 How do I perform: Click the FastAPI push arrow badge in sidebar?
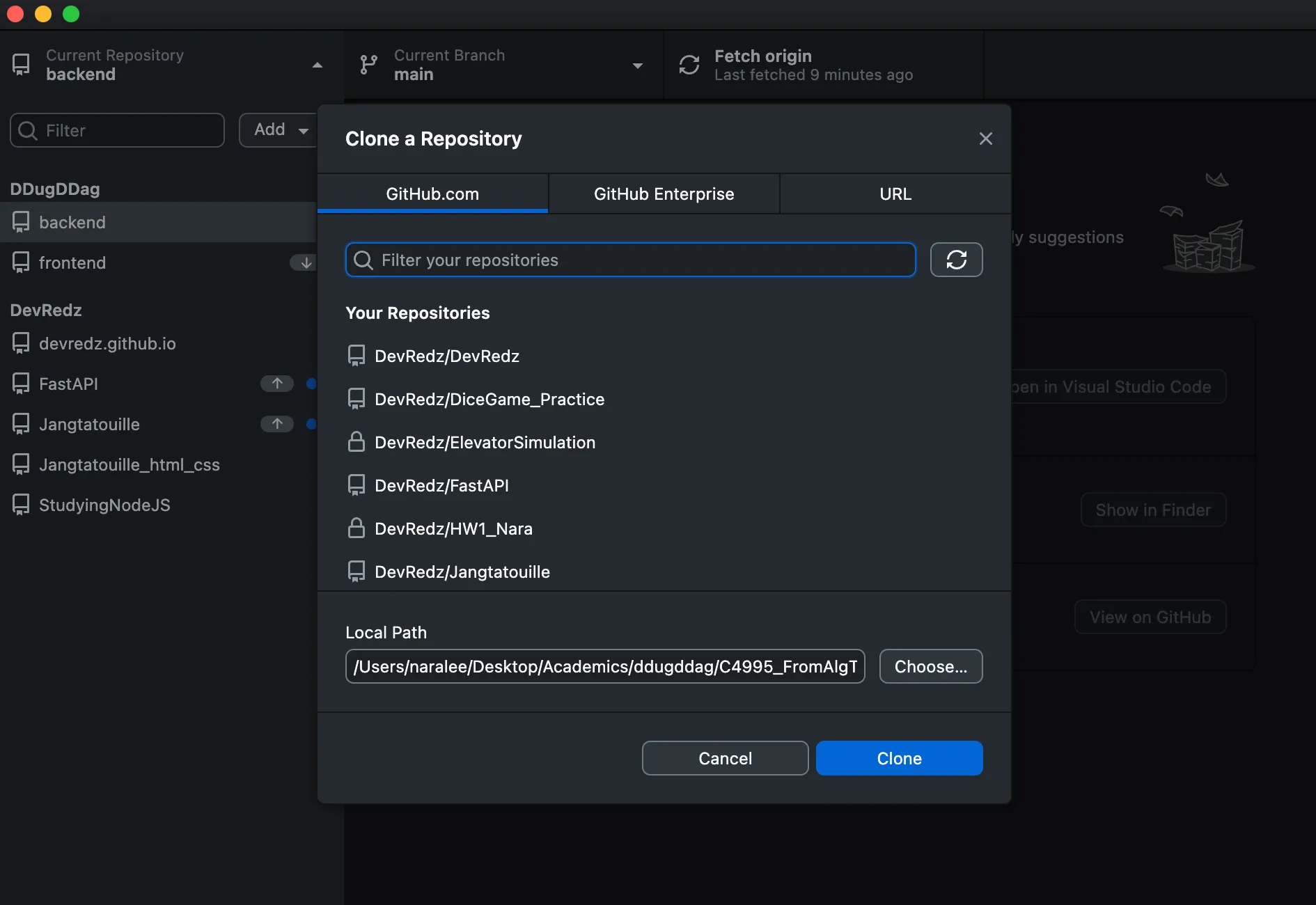pos(277,384)
